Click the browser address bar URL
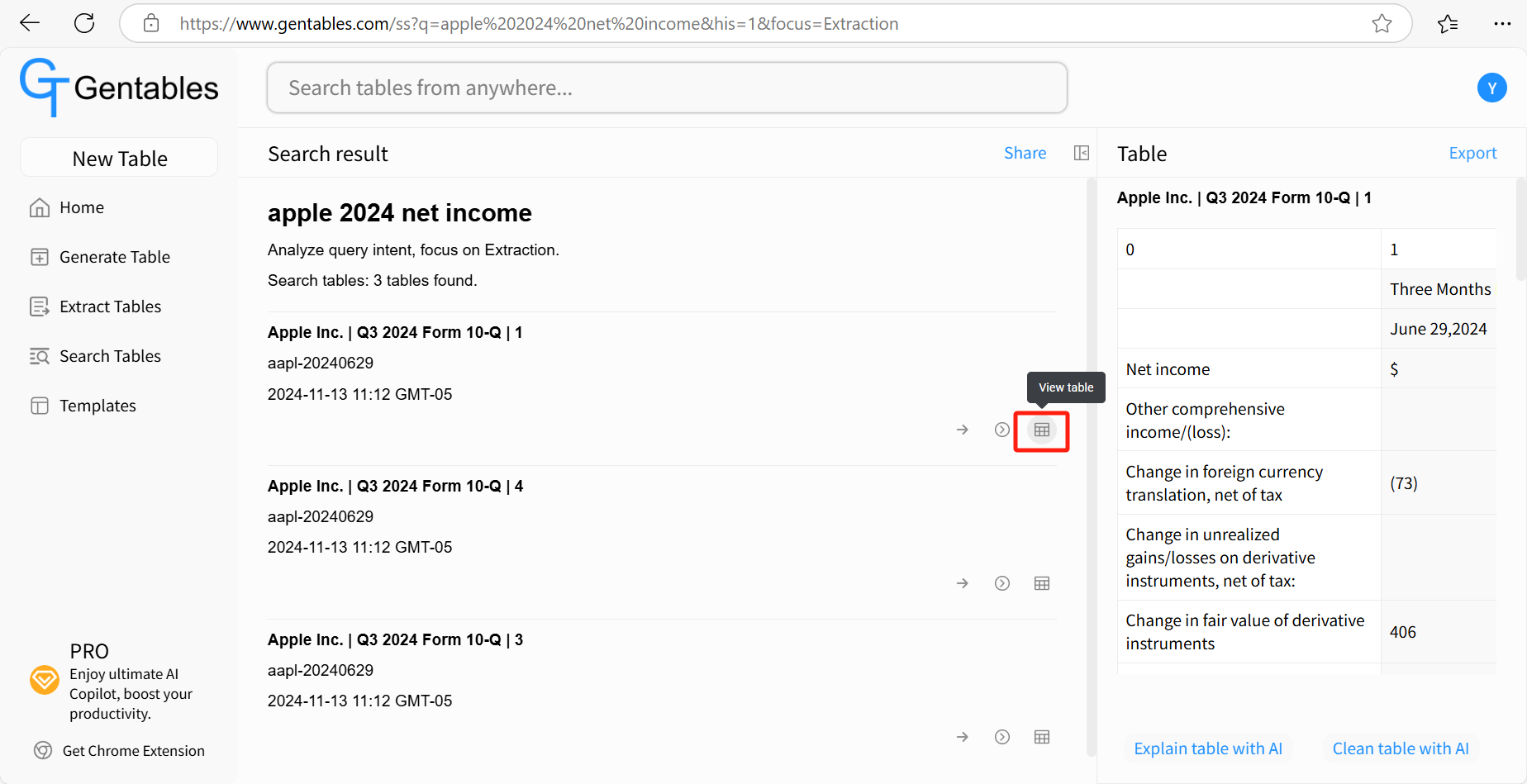Screen dimensions: 1527x784 pos(539,24)
